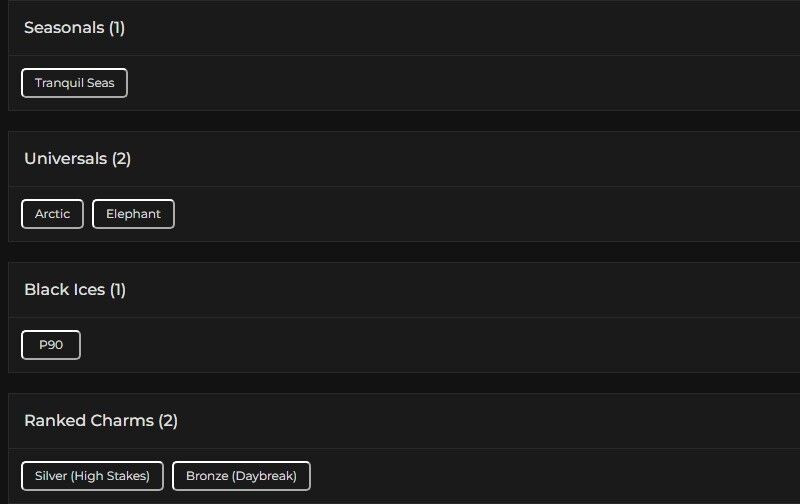Collapse the Universals section header
This screenshot has height=504, width=800.
click(x=400, y=159)
